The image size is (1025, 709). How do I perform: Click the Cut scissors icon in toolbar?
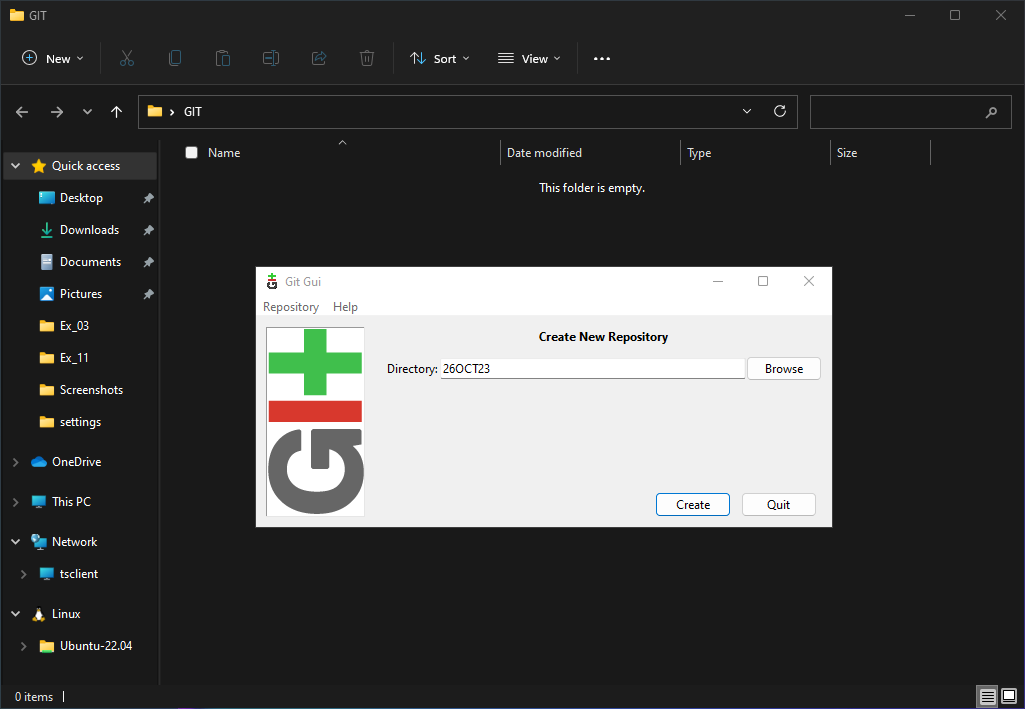pyautogui.click(x=127, y=59)
